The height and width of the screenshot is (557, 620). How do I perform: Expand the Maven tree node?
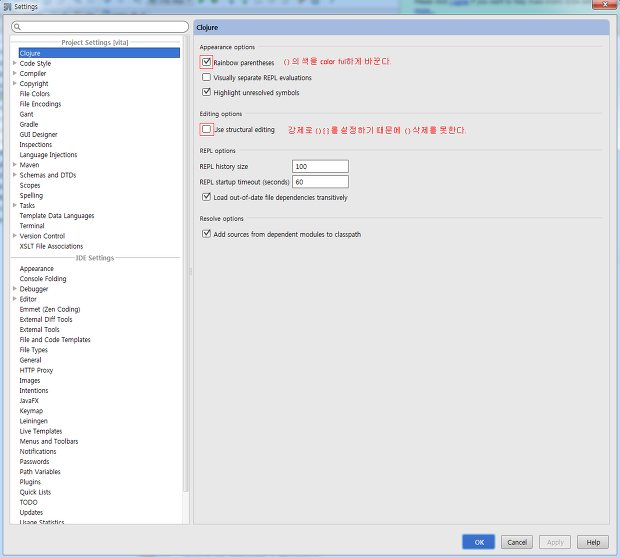click(x=15, y=164)
